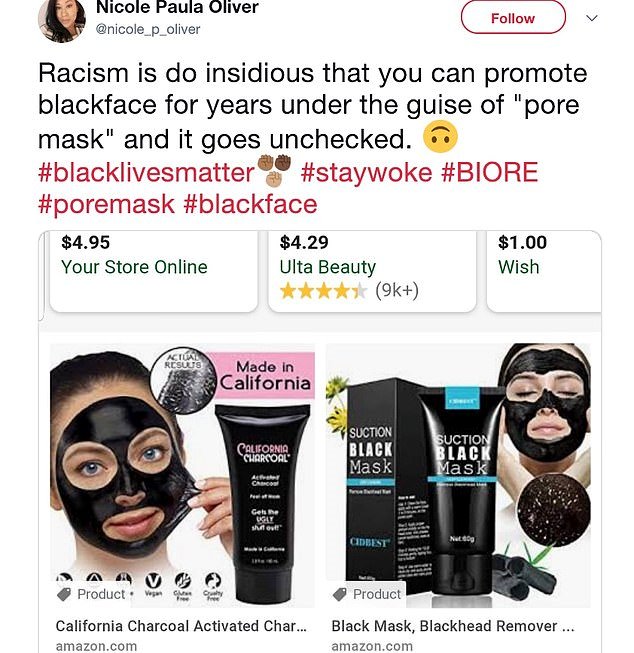Click the Follow button
This screenshot has height=653, width=634.
[x=513, y=17]
